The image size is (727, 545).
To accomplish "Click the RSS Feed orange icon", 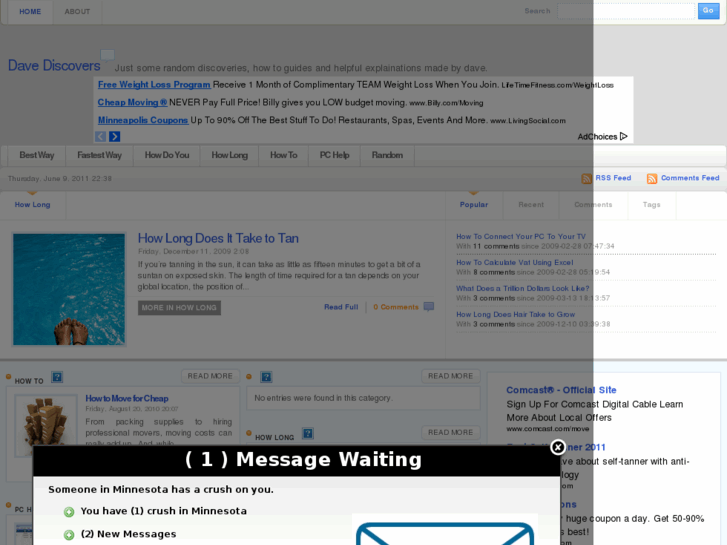I will point(587,179).
